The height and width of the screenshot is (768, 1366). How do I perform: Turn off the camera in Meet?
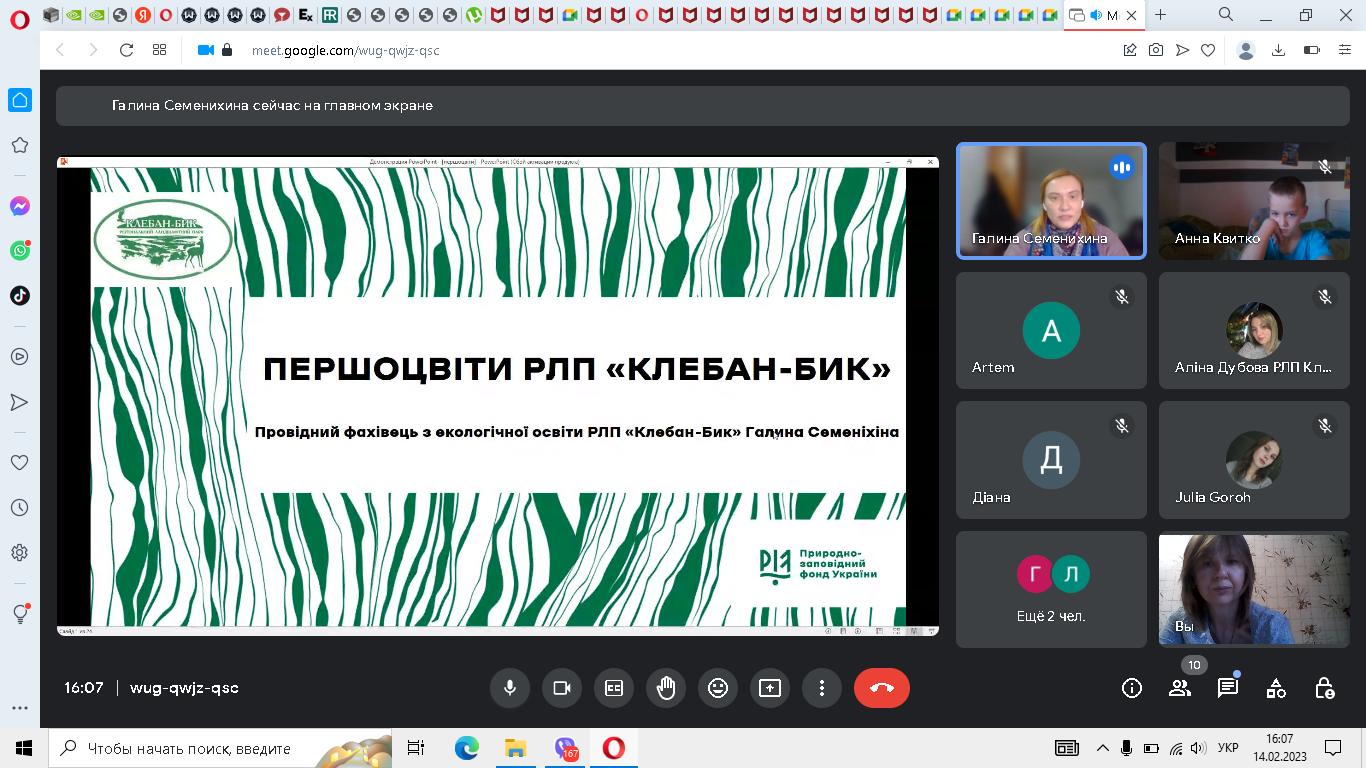[x=562, y=688]
